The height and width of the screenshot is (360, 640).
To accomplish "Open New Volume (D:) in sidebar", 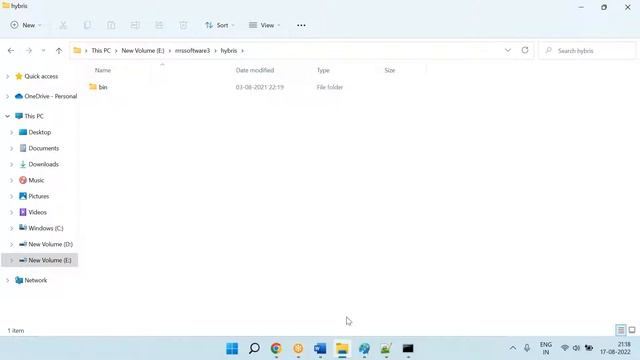I will [x=46, y=244].
